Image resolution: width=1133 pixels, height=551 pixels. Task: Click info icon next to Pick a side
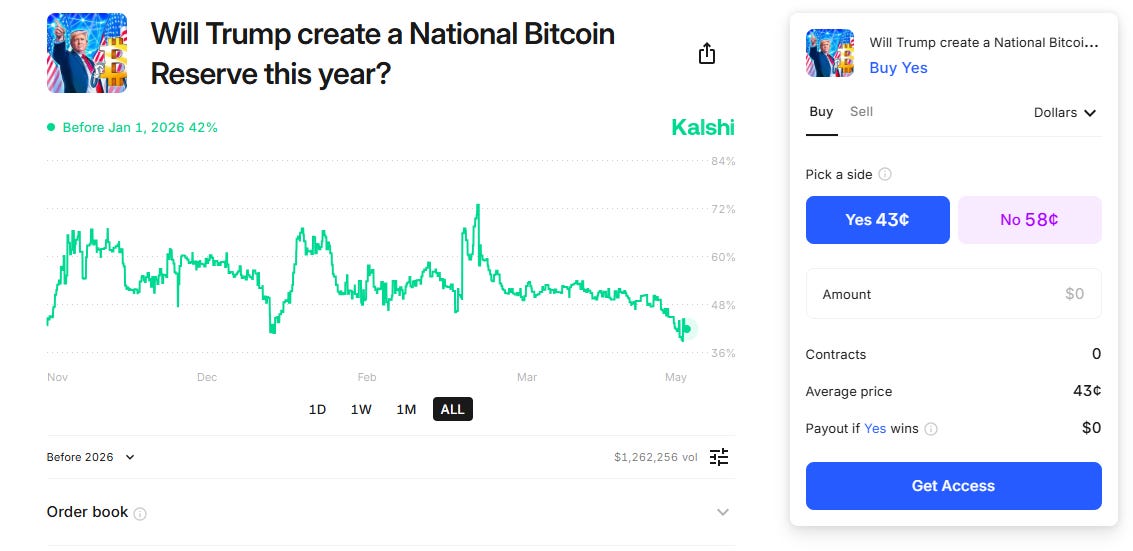click(885, 174)
